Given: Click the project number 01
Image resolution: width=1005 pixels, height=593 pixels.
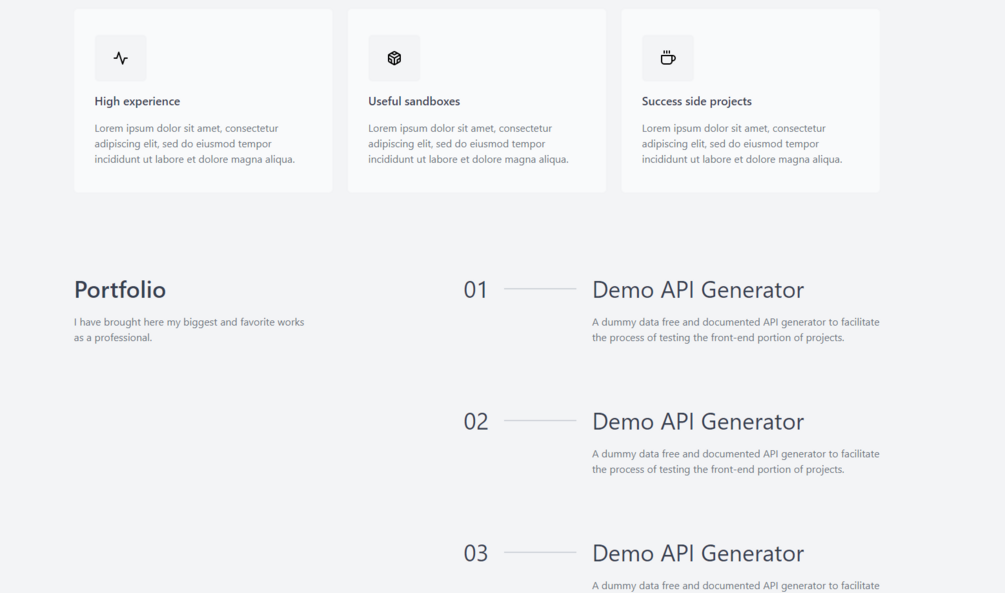Looking at the screenshot, I should 476,290.
